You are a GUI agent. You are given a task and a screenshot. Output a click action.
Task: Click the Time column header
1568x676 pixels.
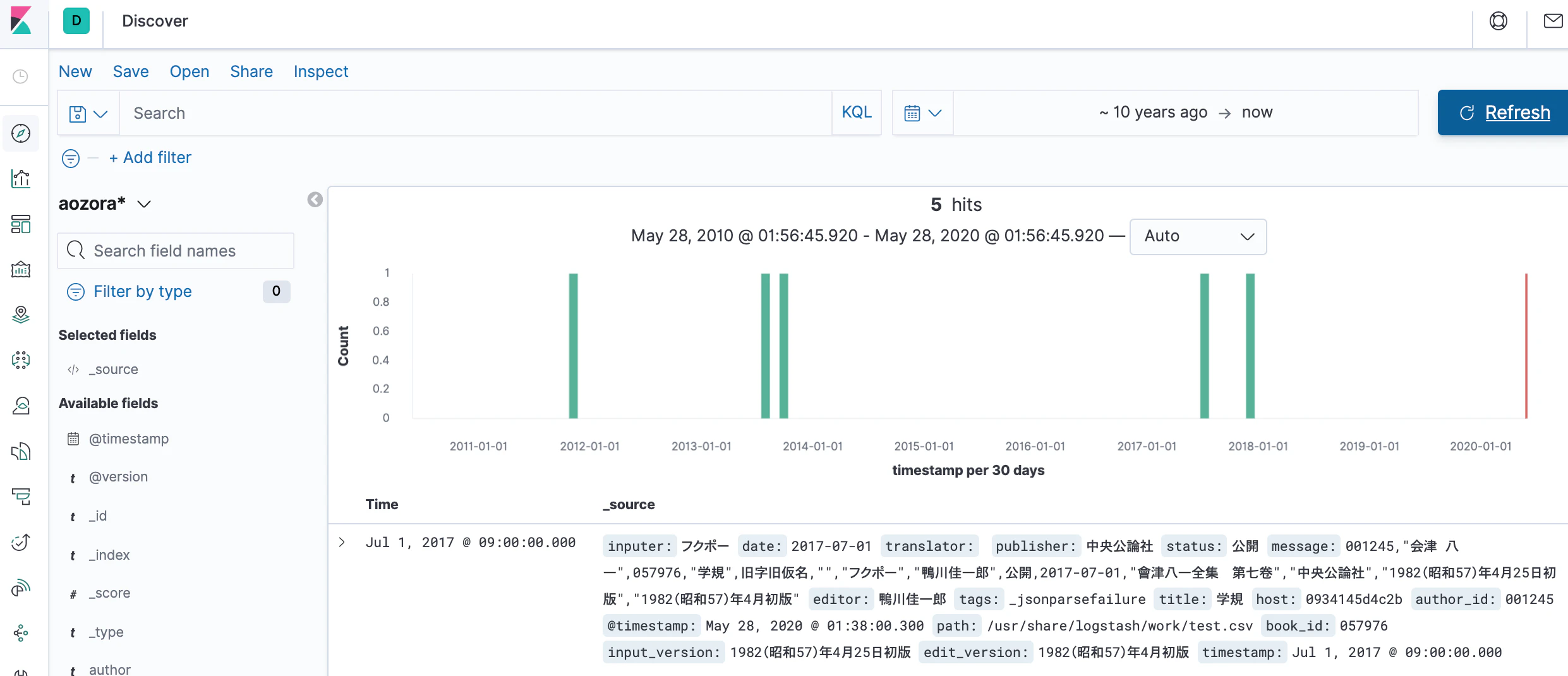(382, 505)
